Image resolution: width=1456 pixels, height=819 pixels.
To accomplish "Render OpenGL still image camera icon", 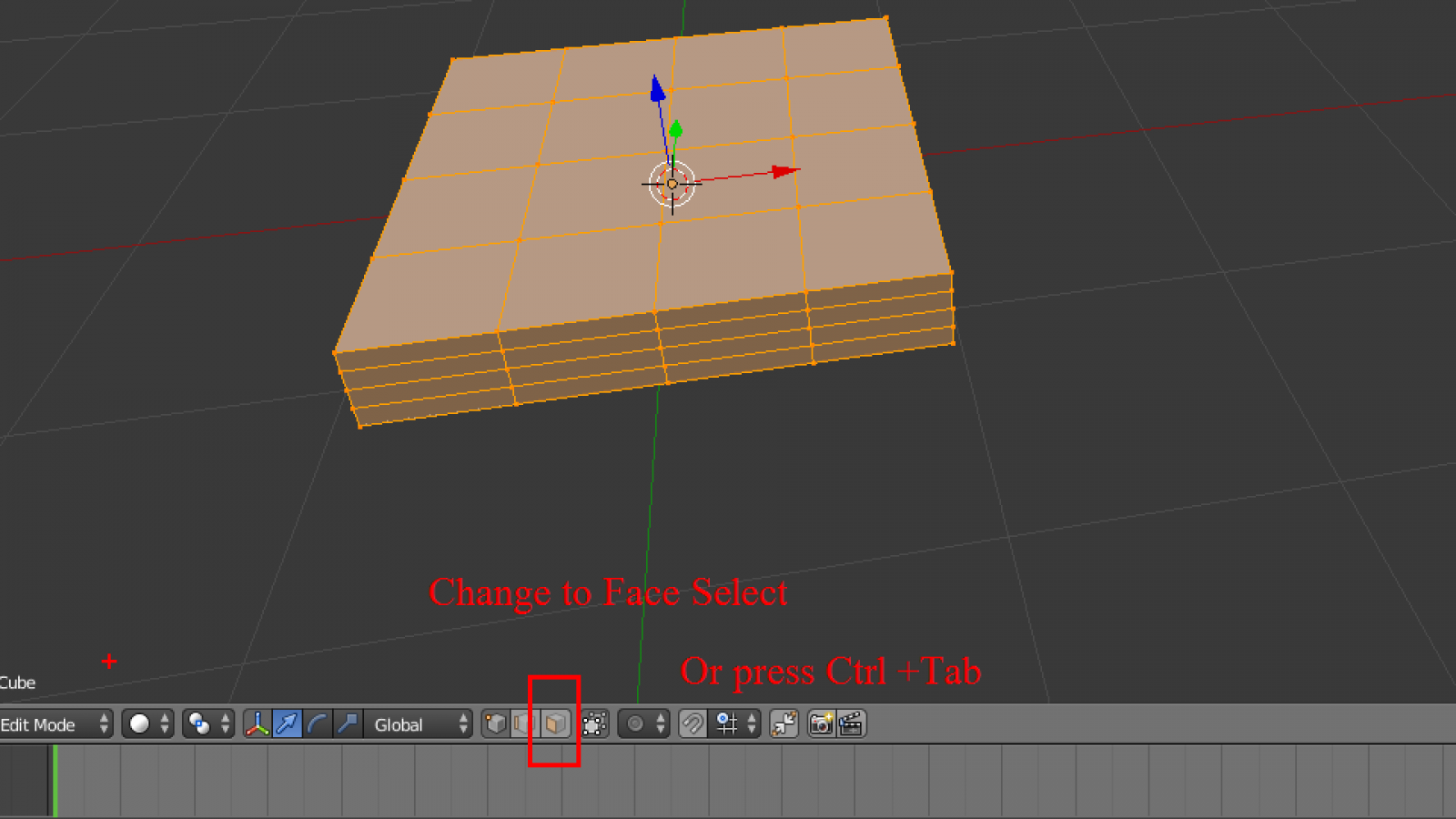I will (x=822, y=724).
